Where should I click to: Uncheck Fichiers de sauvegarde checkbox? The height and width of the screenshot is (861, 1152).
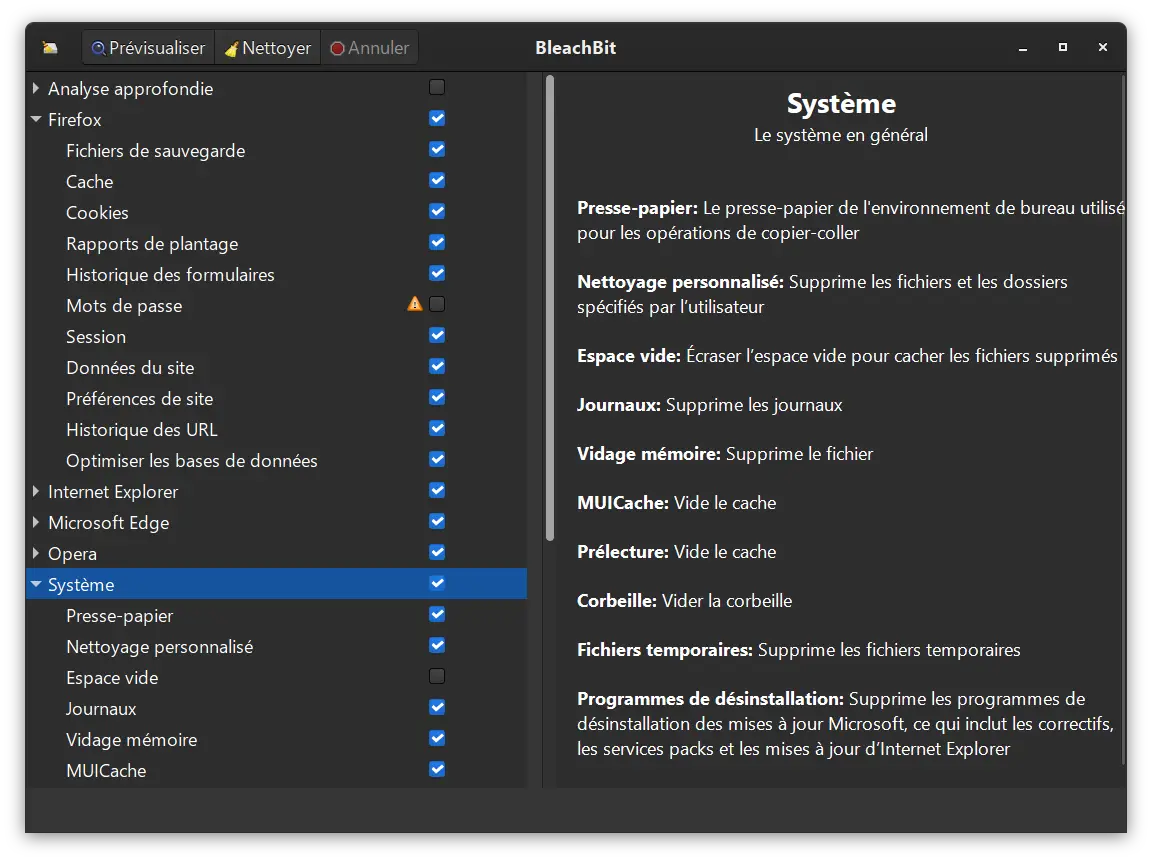437,149
